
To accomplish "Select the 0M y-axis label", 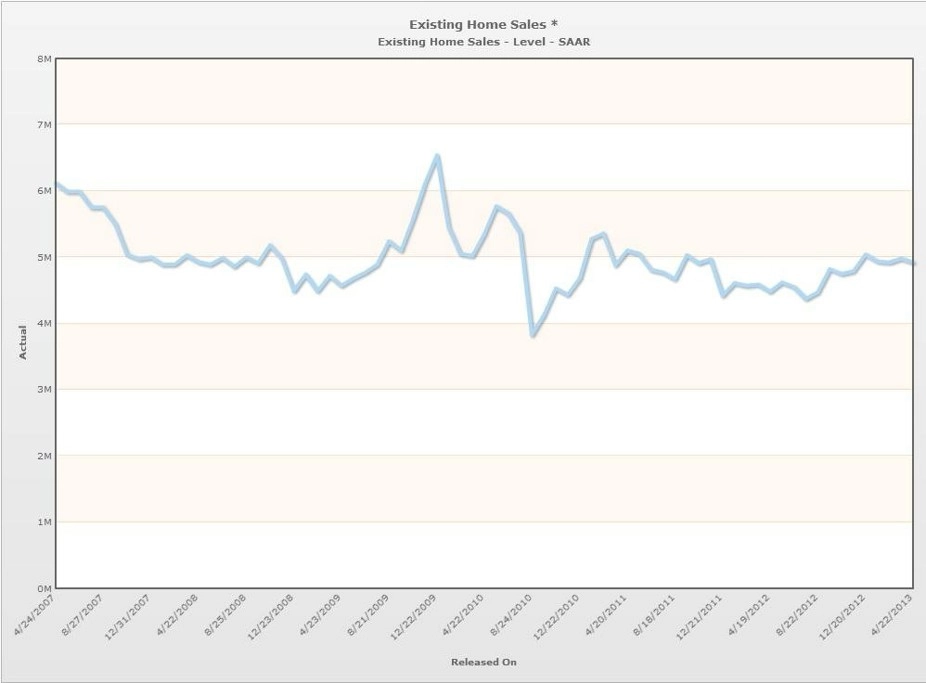I will 44,589.
